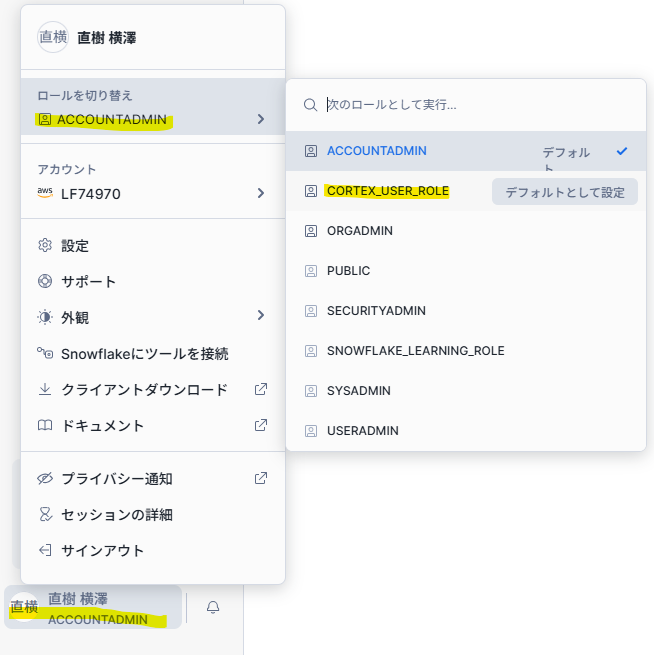Click the role icon beside SNOWFLAKE_LEARNING_ROLE

[x=311, y=351]
